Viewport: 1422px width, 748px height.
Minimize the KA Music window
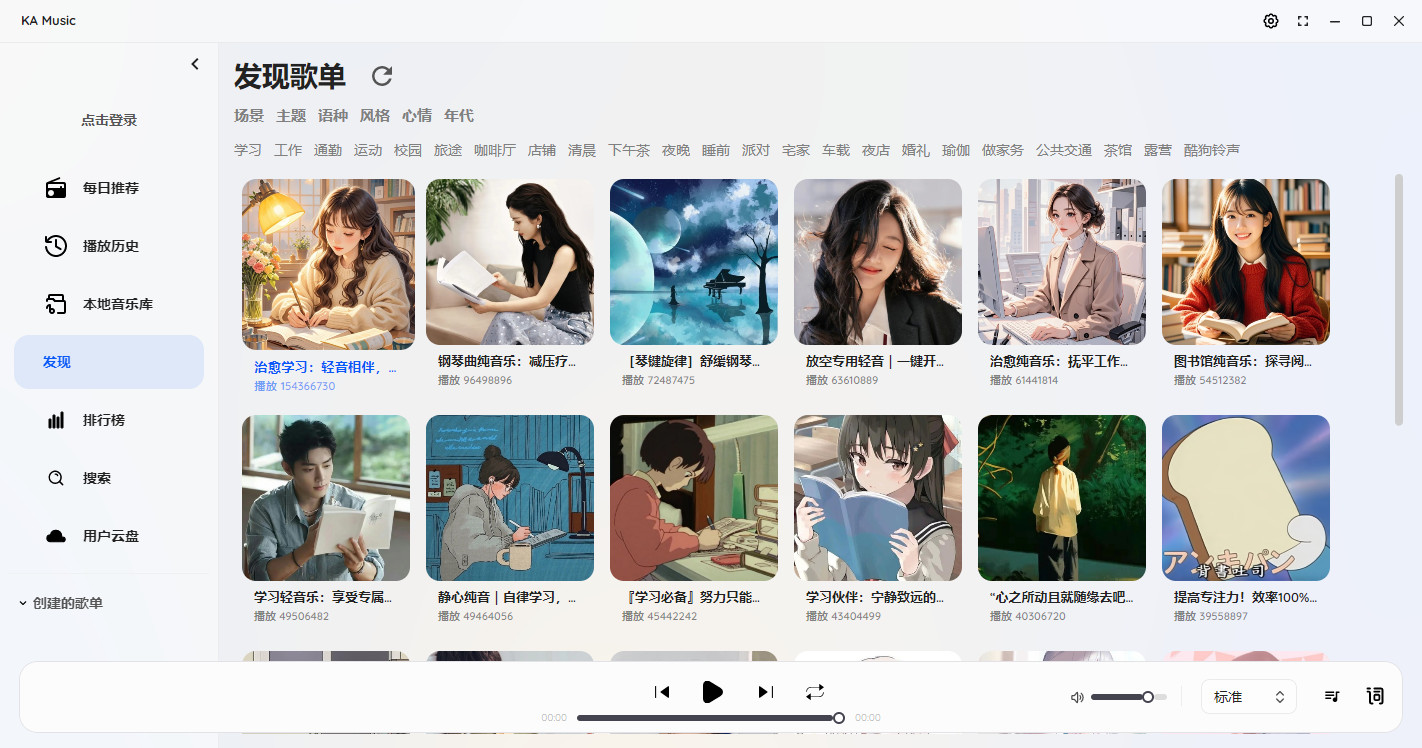[x=1335, y=21]
